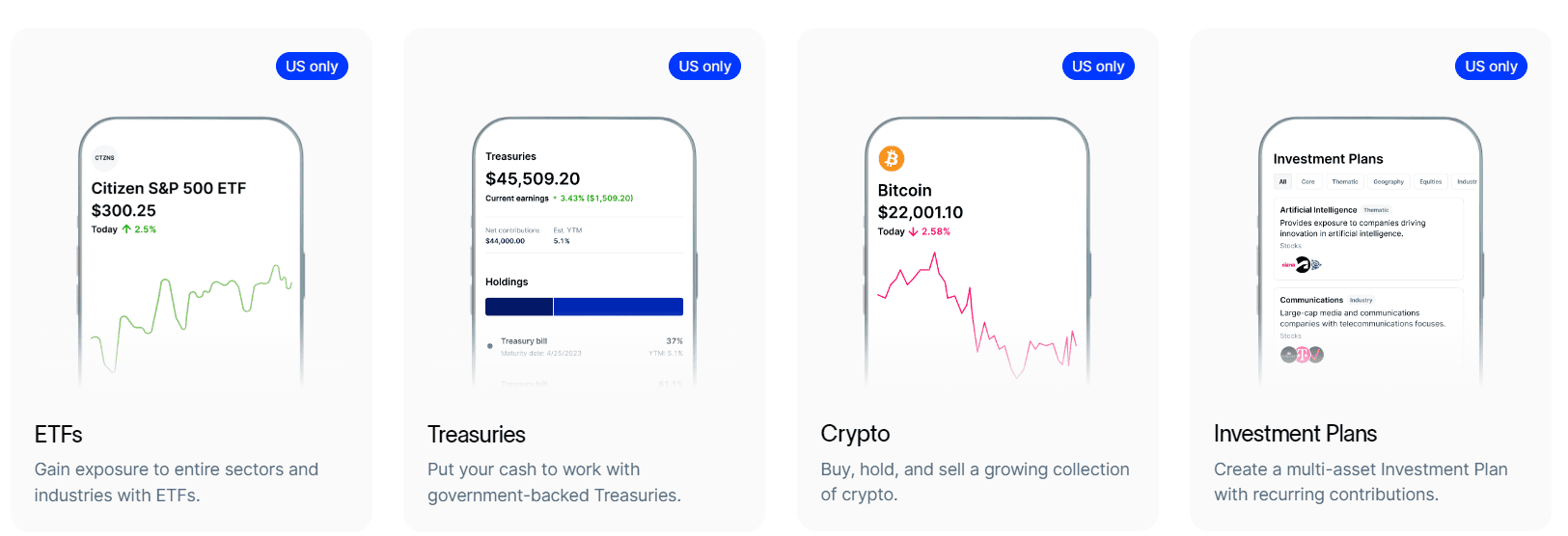Click the orange Bitcoin logo icon
The image size is (1568, 536).
tap(891, 158)
